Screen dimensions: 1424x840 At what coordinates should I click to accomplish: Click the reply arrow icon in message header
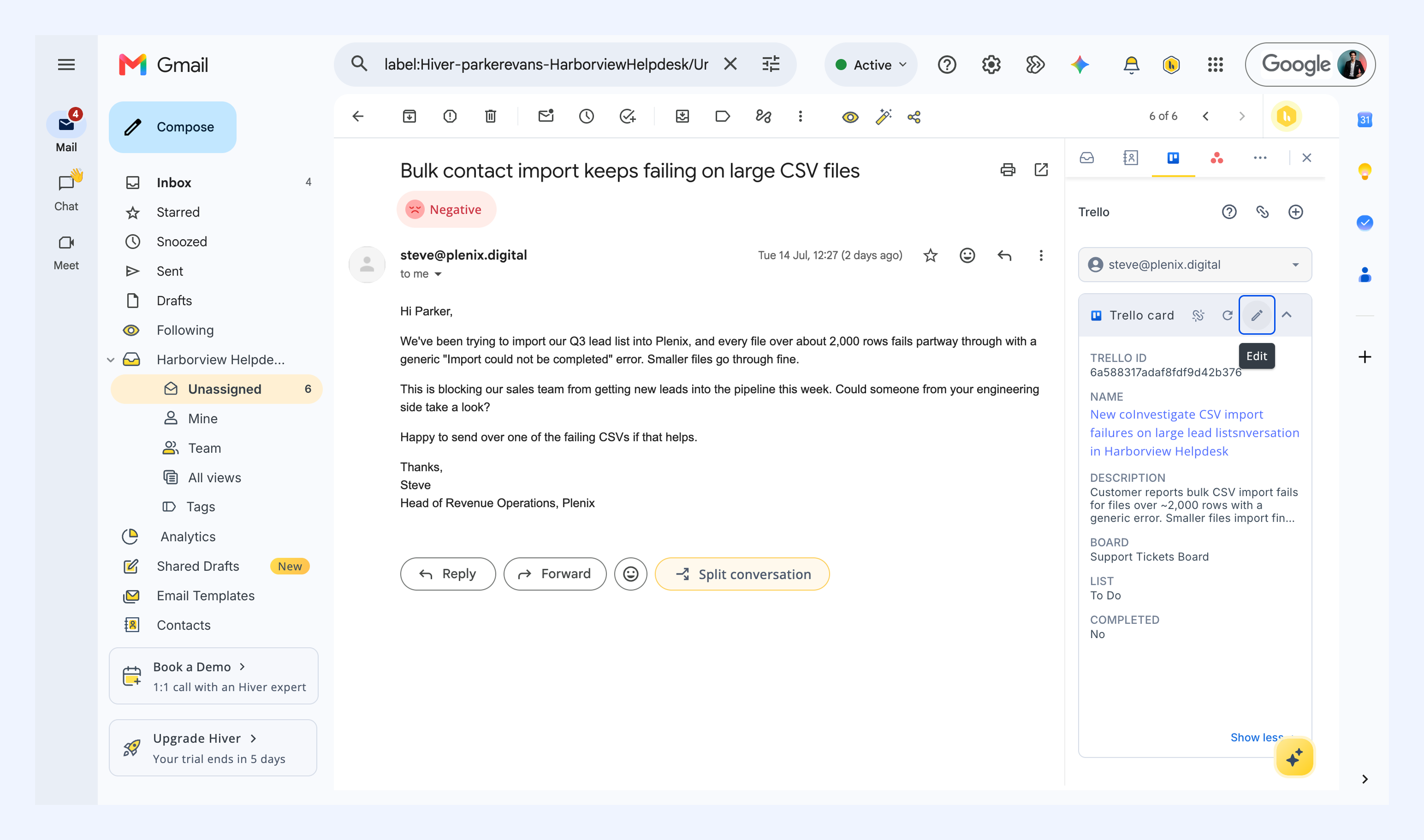[1004, 256]
